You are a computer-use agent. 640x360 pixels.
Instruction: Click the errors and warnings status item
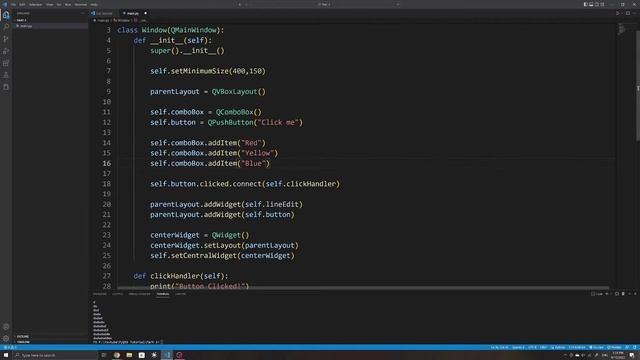[x=10, y=347]
